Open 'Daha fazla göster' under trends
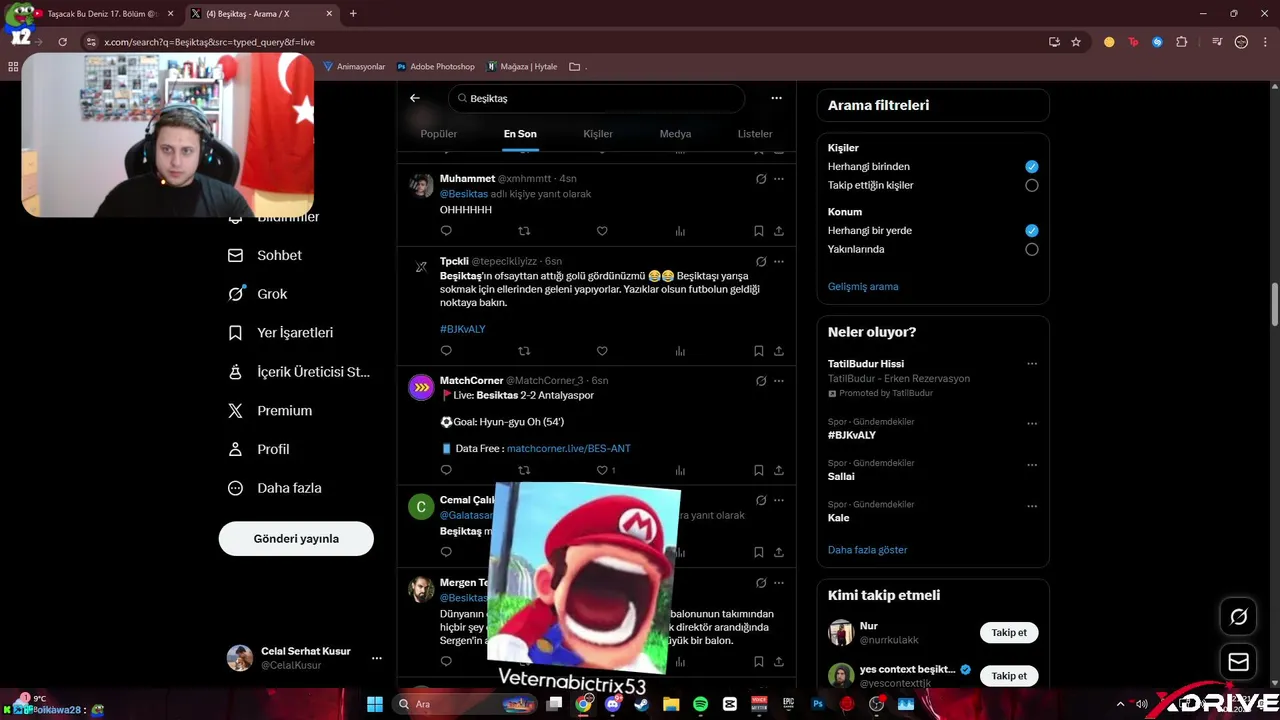The height and width of the screenshot is (720, 1280). click(x=868, y=550)
